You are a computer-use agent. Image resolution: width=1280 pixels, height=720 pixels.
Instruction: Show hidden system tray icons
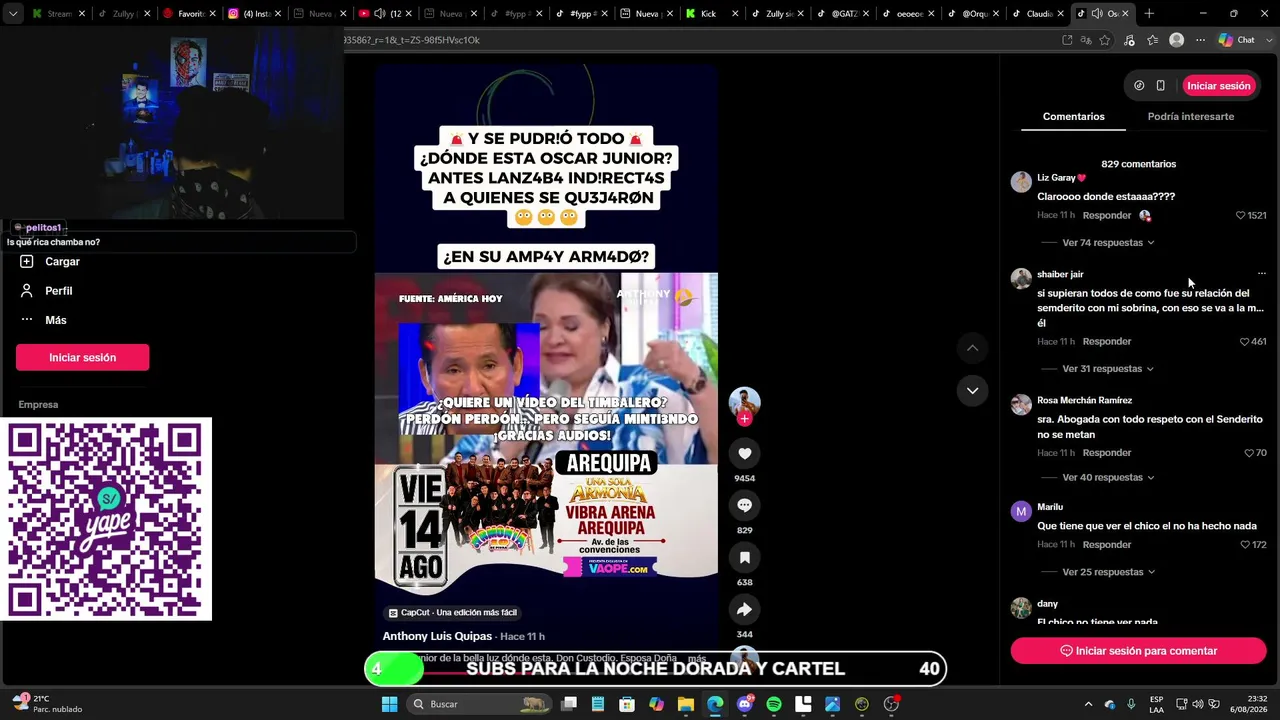pos(1089,704)
